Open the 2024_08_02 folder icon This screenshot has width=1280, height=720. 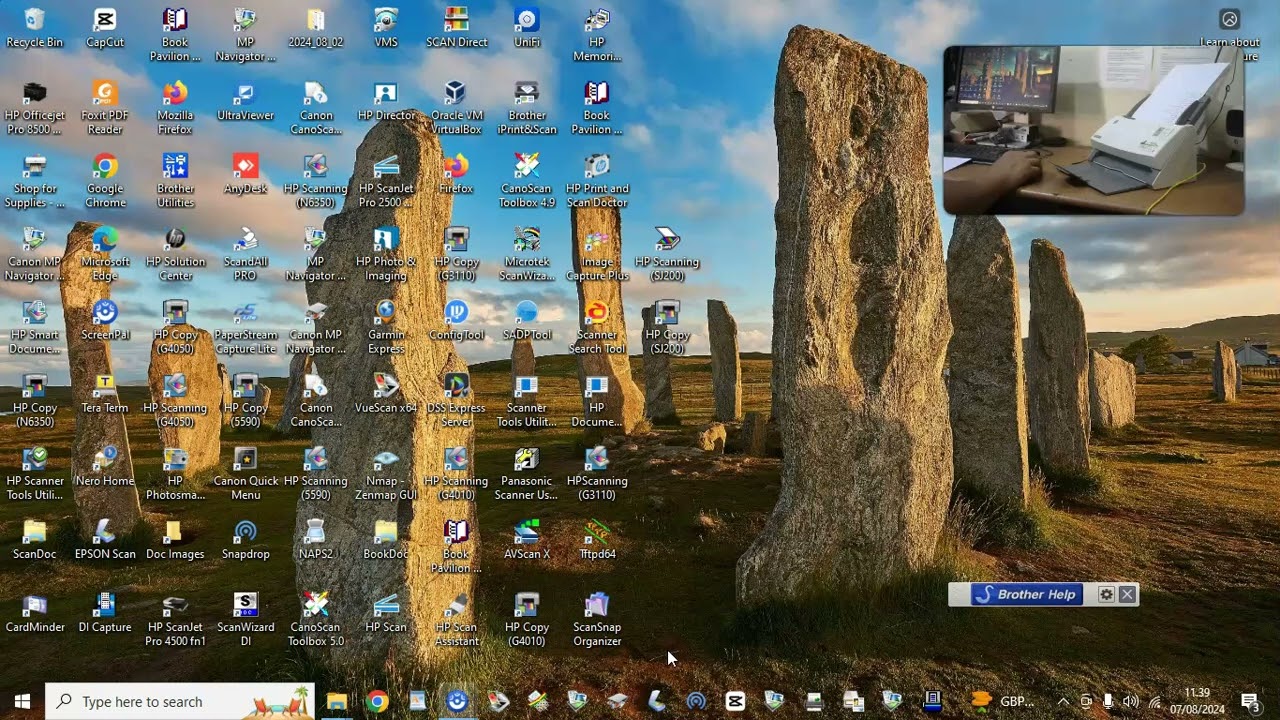[316, 28]
